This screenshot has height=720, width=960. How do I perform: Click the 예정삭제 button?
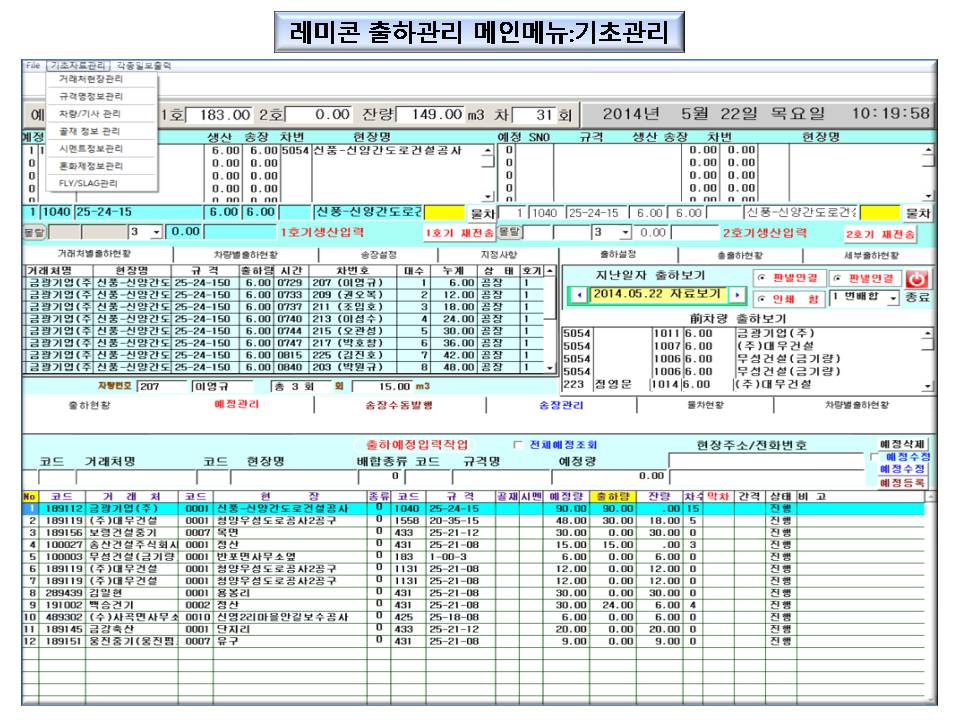(x=902, y=444)
